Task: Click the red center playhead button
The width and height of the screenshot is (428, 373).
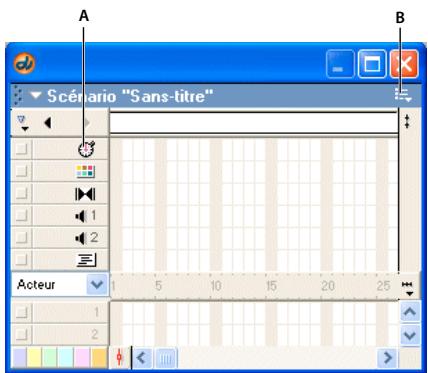Action: [x=119, y=358]
